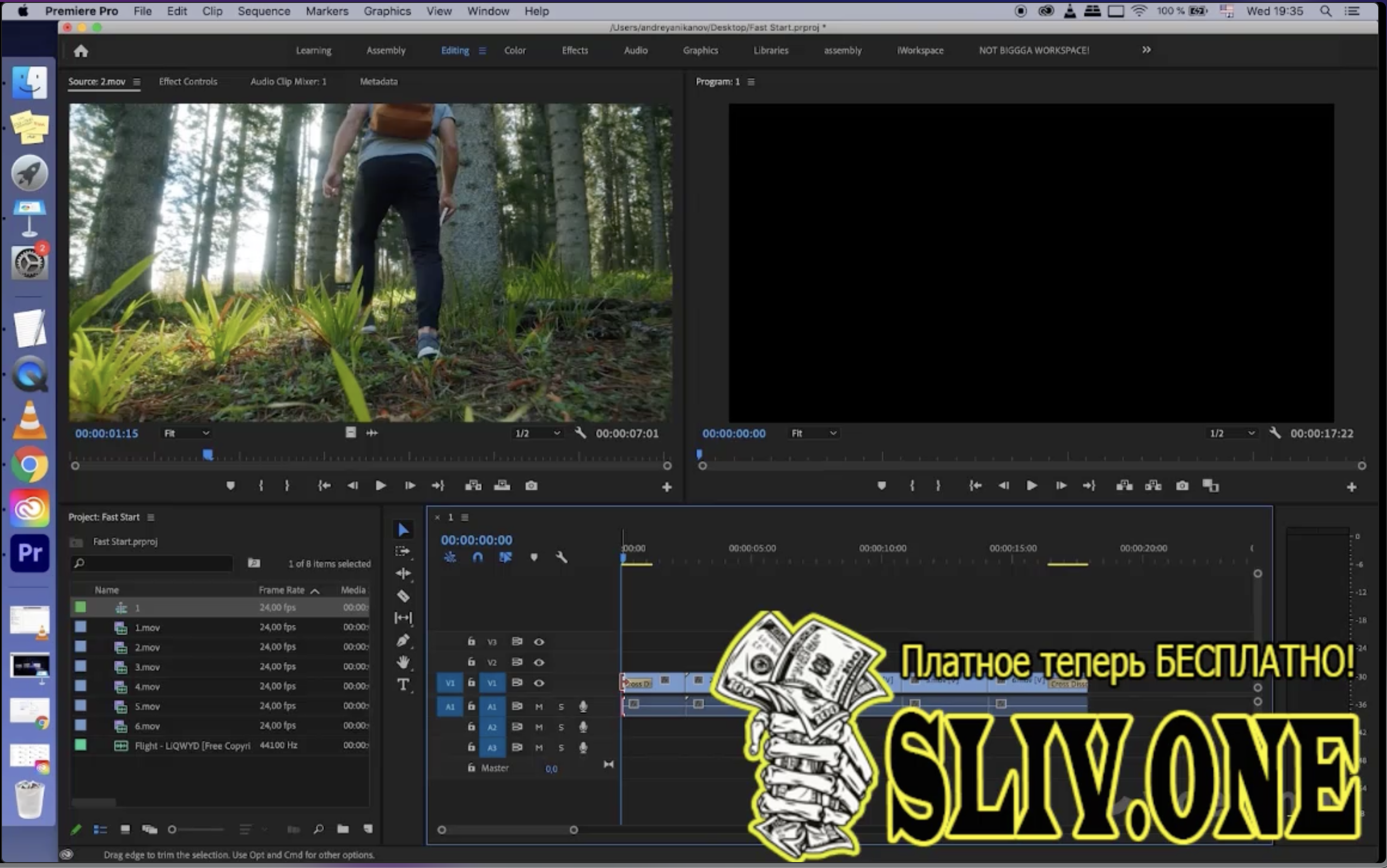Open Premiere Pro from the Dock

[x=30, y=553]
